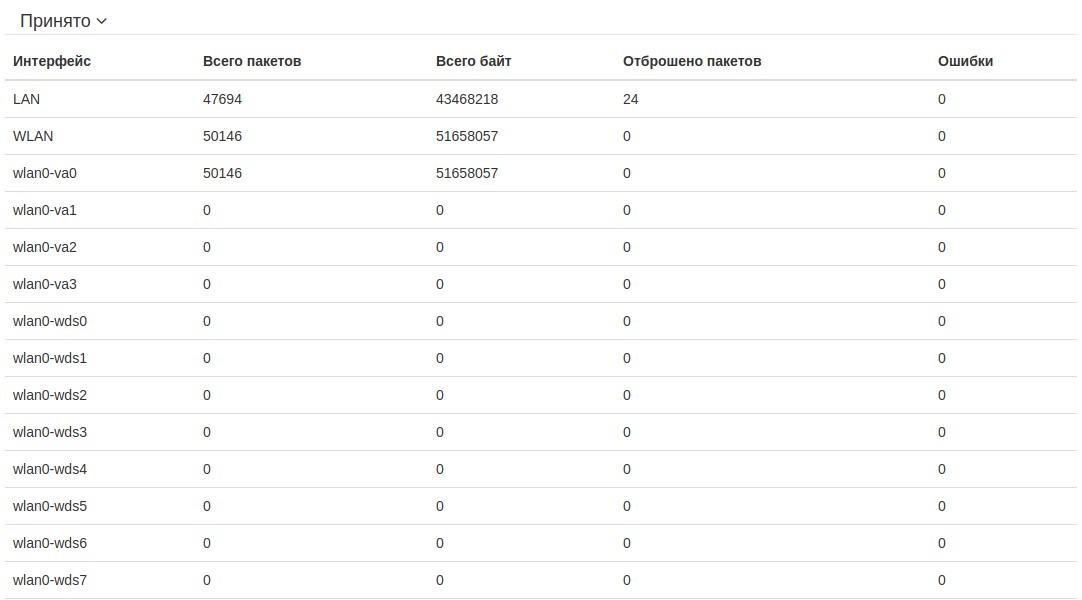1082x600 pixels.
Task: Click the wlan0-va0 interface name
Action: 45,173
